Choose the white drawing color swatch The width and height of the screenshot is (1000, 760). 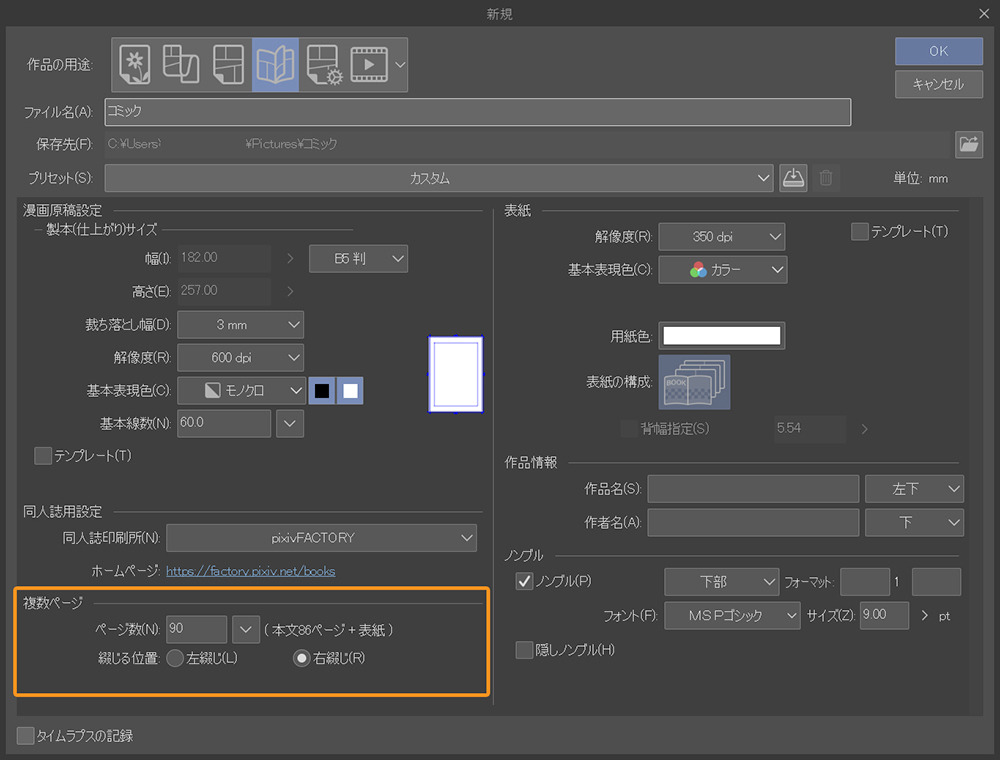[350, 391]
